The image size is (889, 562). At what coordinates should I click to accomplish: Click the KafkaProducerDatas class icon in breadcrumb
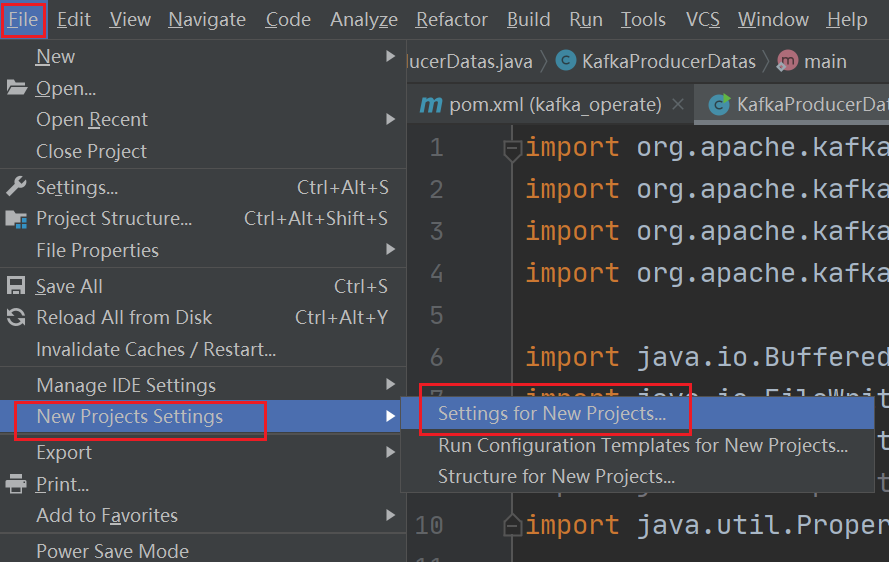[x=566, y=61]
